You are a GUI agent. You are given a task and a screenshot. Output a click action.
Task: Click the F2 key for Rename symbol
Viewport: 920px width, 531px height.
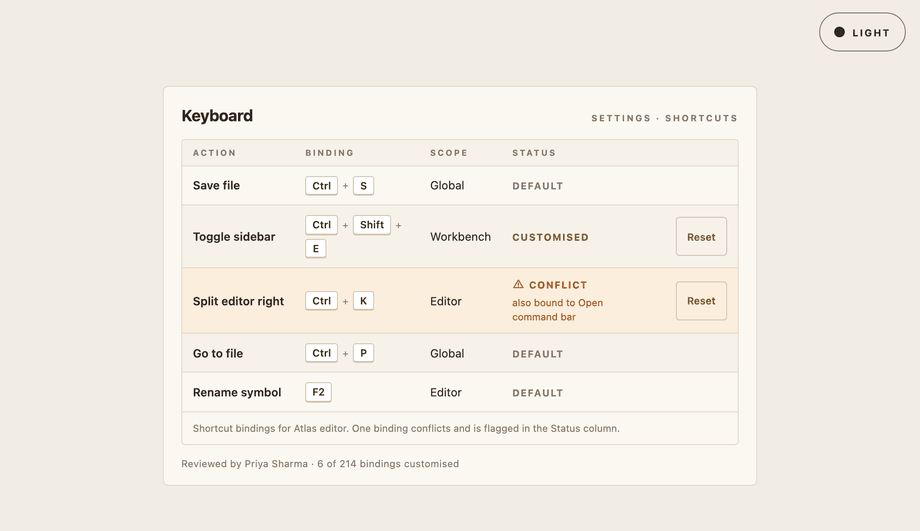tap(318, 392)
